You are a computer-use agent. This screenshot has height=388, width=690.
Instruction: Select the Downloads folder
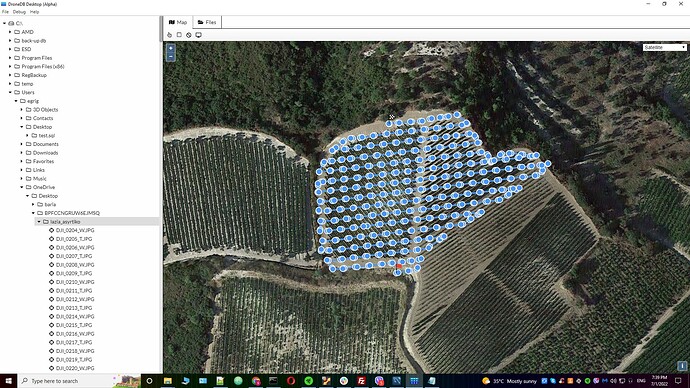[x=45, y=153]
